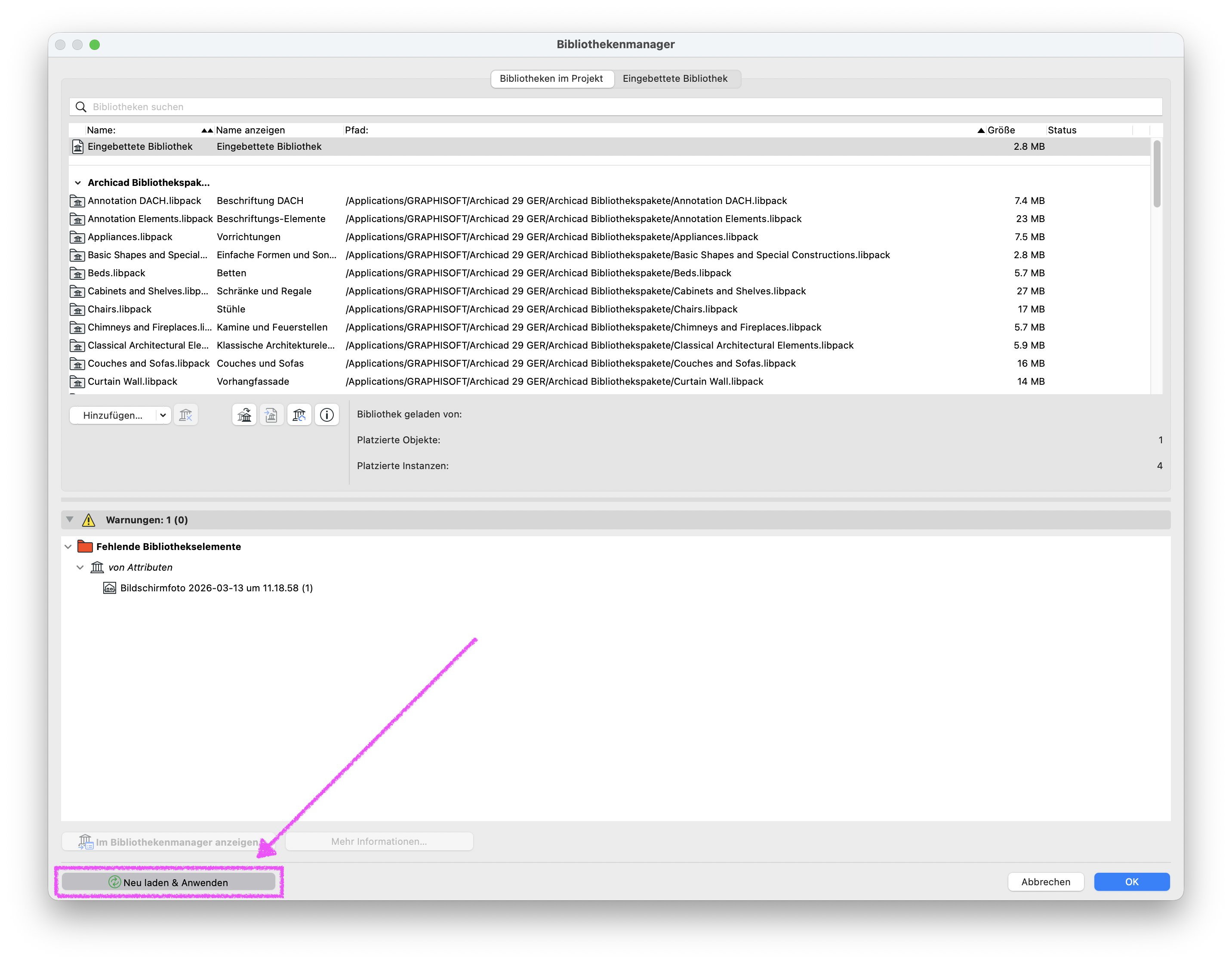Click the 27 MB size value
Image resolution: width=1232 pixels, height=964 pixels.
[x=1030, y=291]
